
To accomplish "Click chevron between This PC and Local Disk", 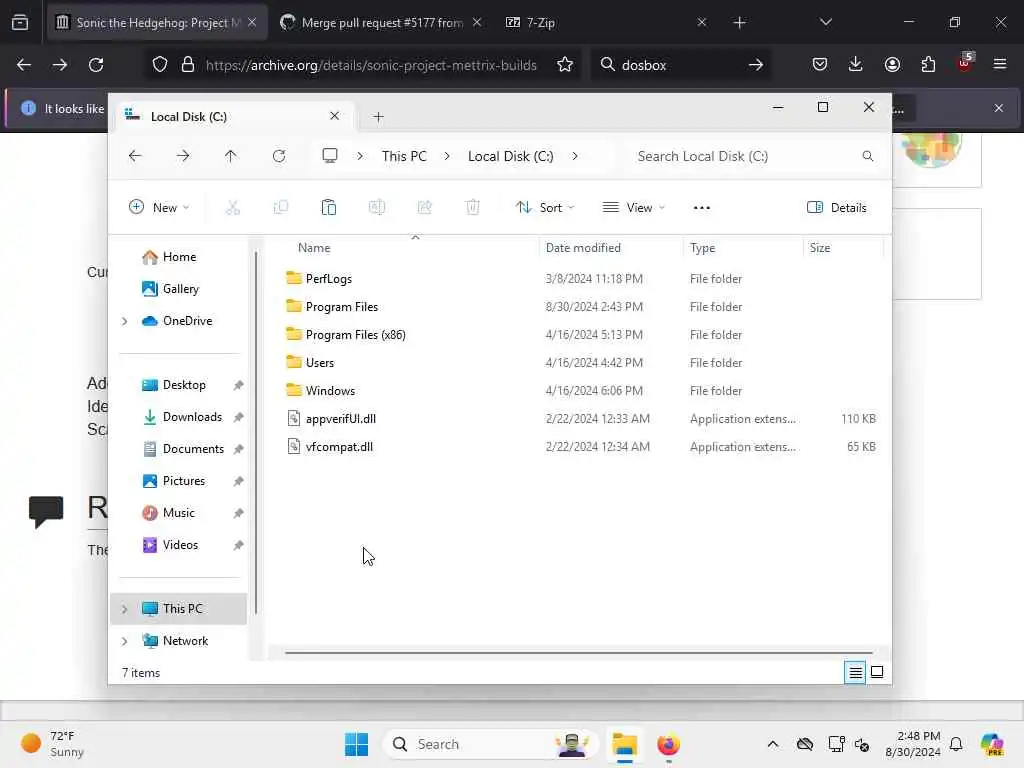I will coord(447,156).
